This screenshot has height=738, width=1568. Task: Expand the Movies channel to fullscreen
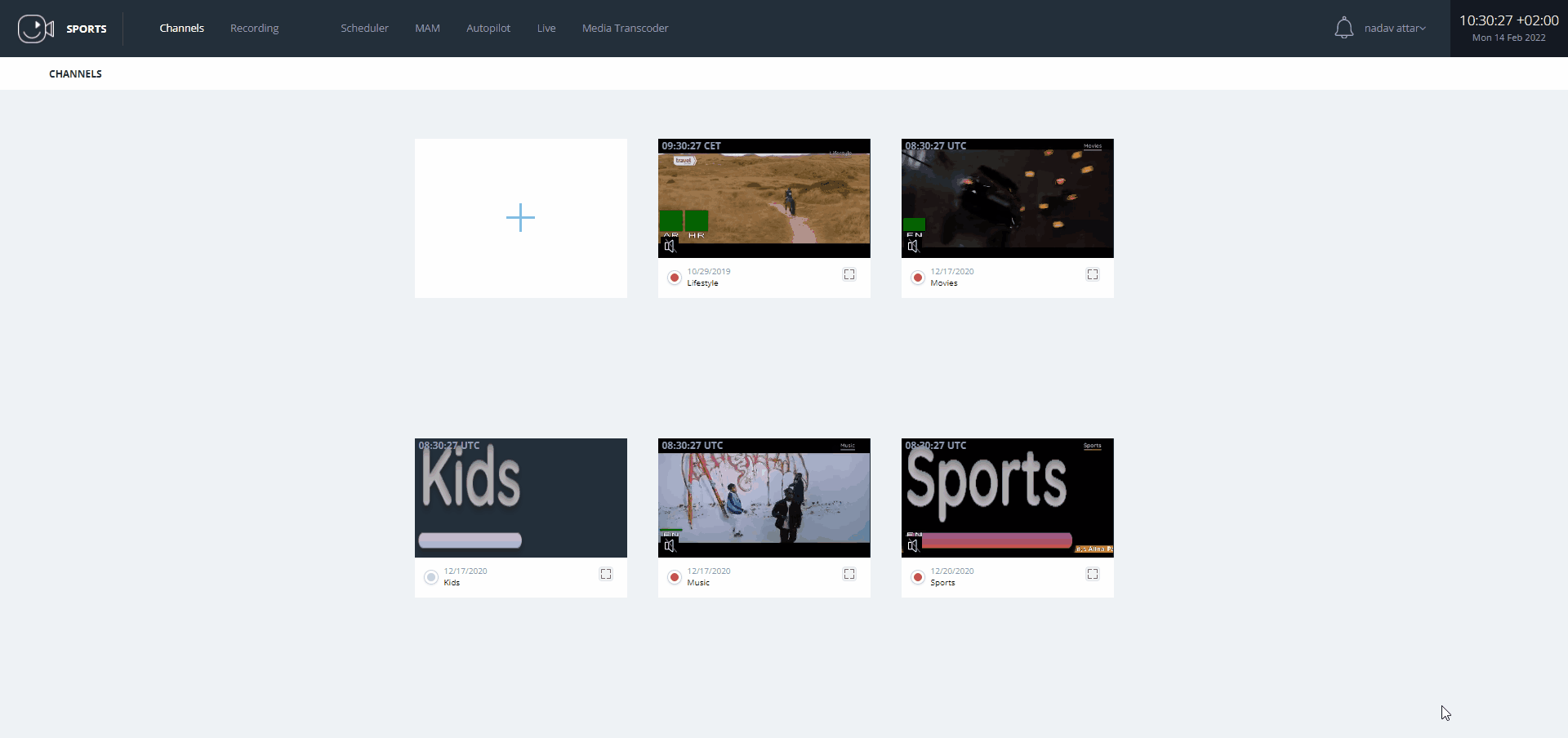[1093, 274]
